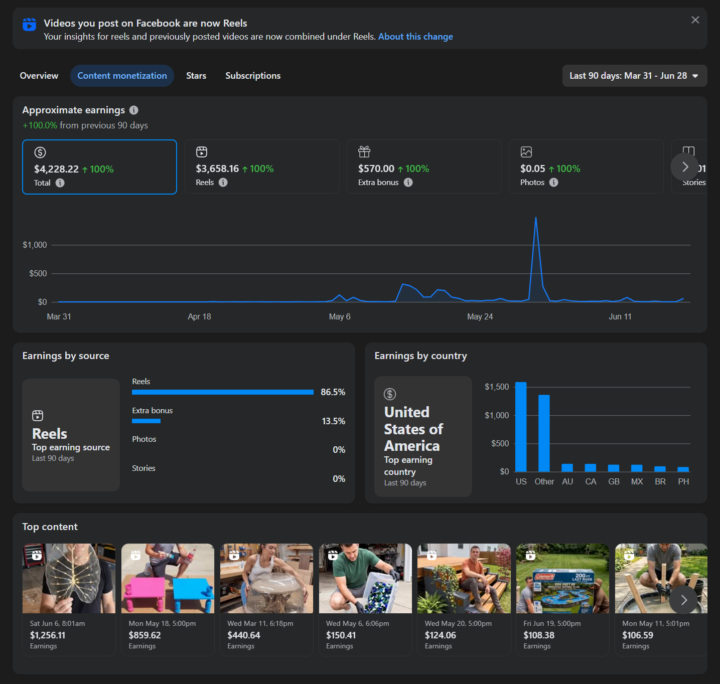Screen dimensions: 720x684
Task: Click the $859.62 earnings value
Action: pyautogui.click(x=145, y=635)
